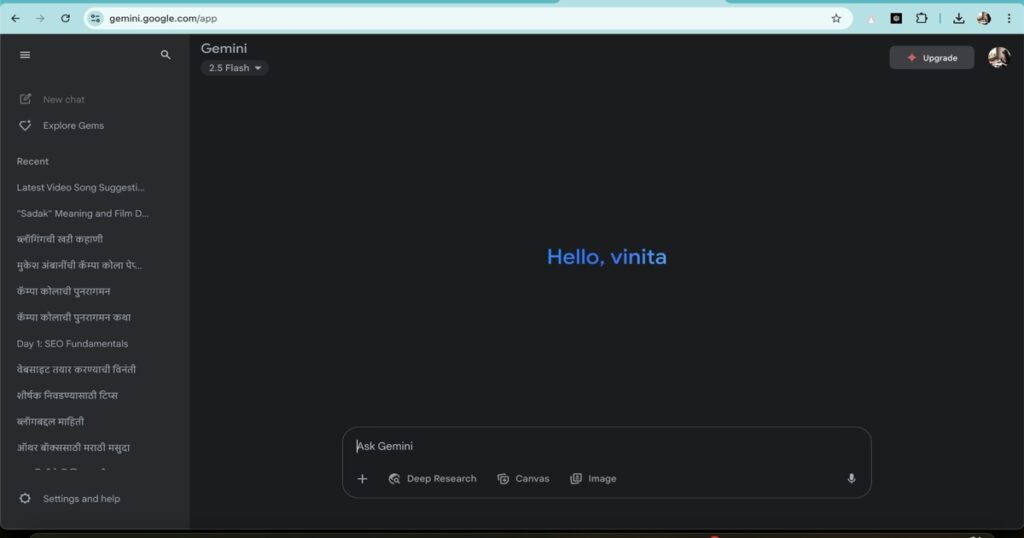Open chat search with the magnifier icon
This screenshot has height=538, width=1024.
[x=165, y=55]
